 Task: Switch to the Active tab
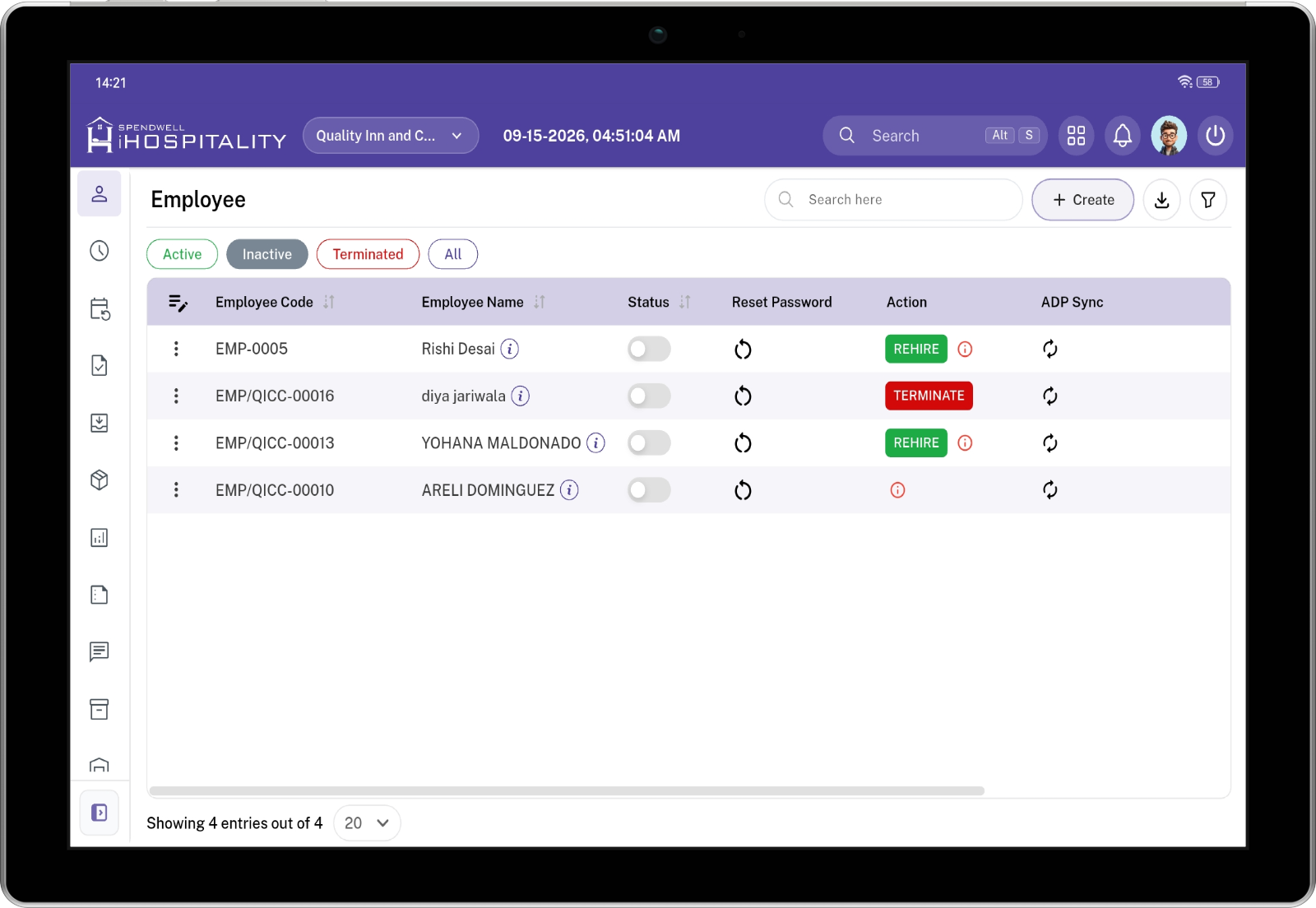[182, 254]
